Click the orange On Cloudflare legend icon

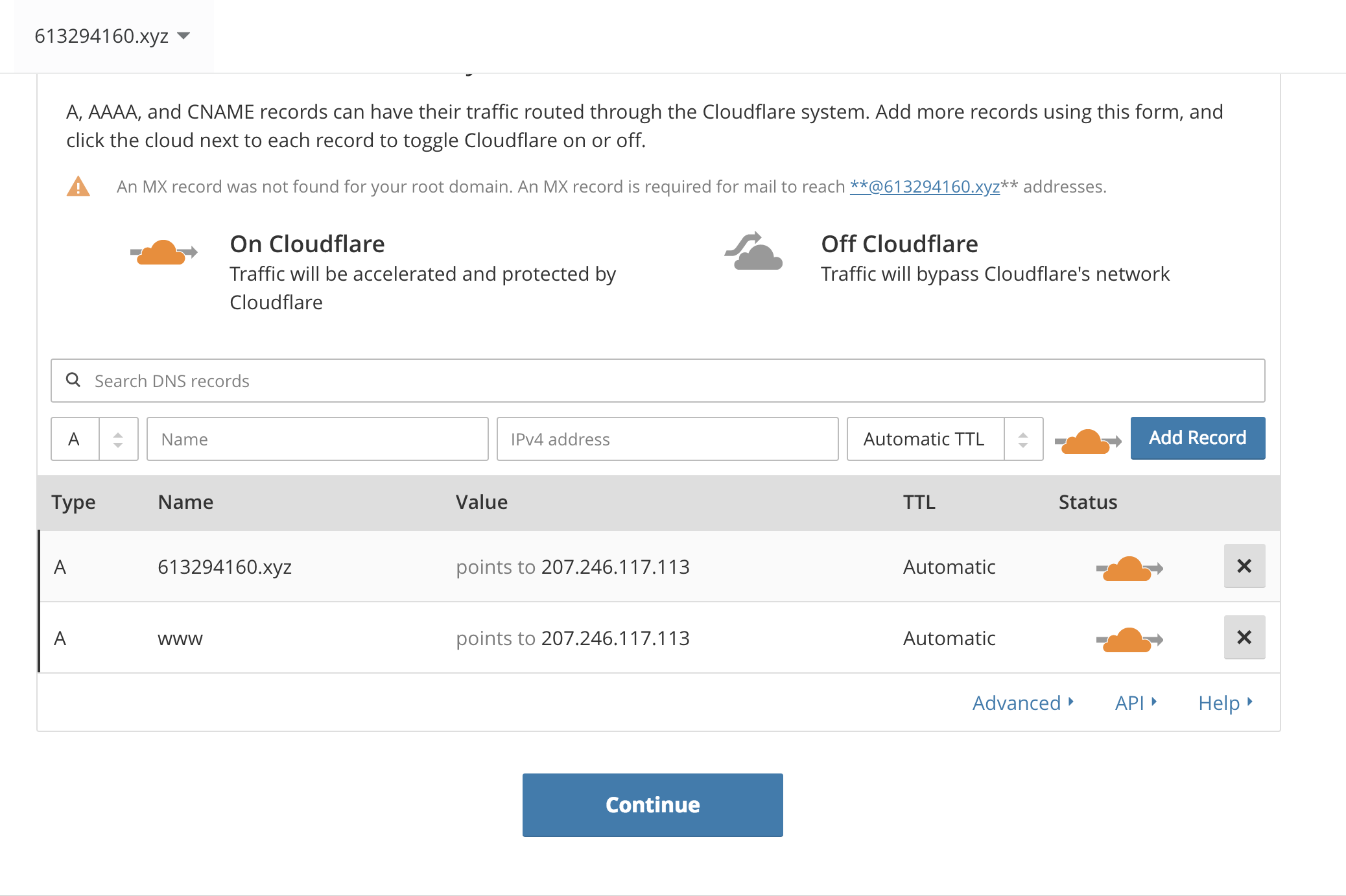(x=163, y=252)
